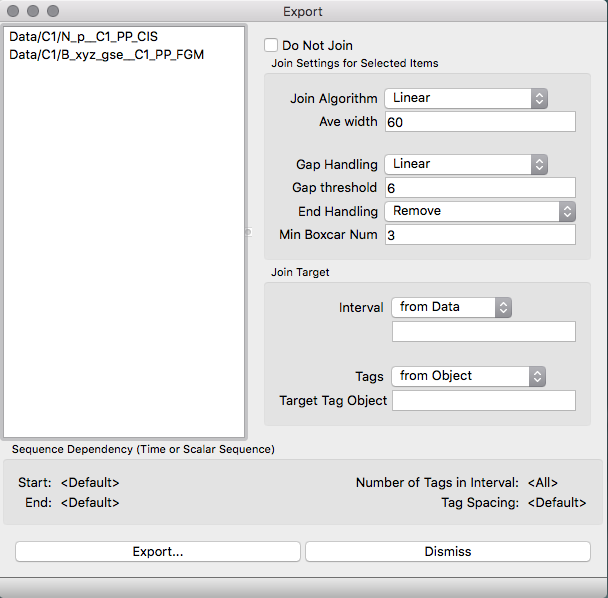Focus the Target Tag Object field
Screen dimensions: 608x598
click(483, 400)
